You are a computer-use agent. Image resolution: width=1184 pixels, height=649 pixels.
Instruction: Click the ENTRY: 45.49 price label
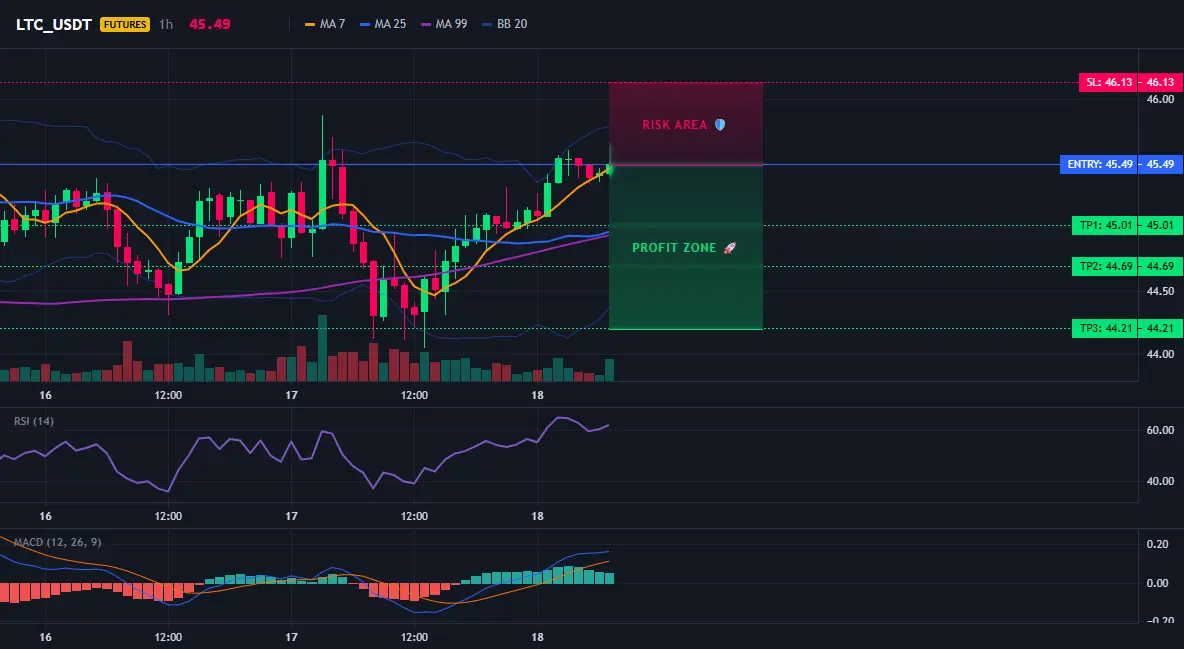[1099, 164]
